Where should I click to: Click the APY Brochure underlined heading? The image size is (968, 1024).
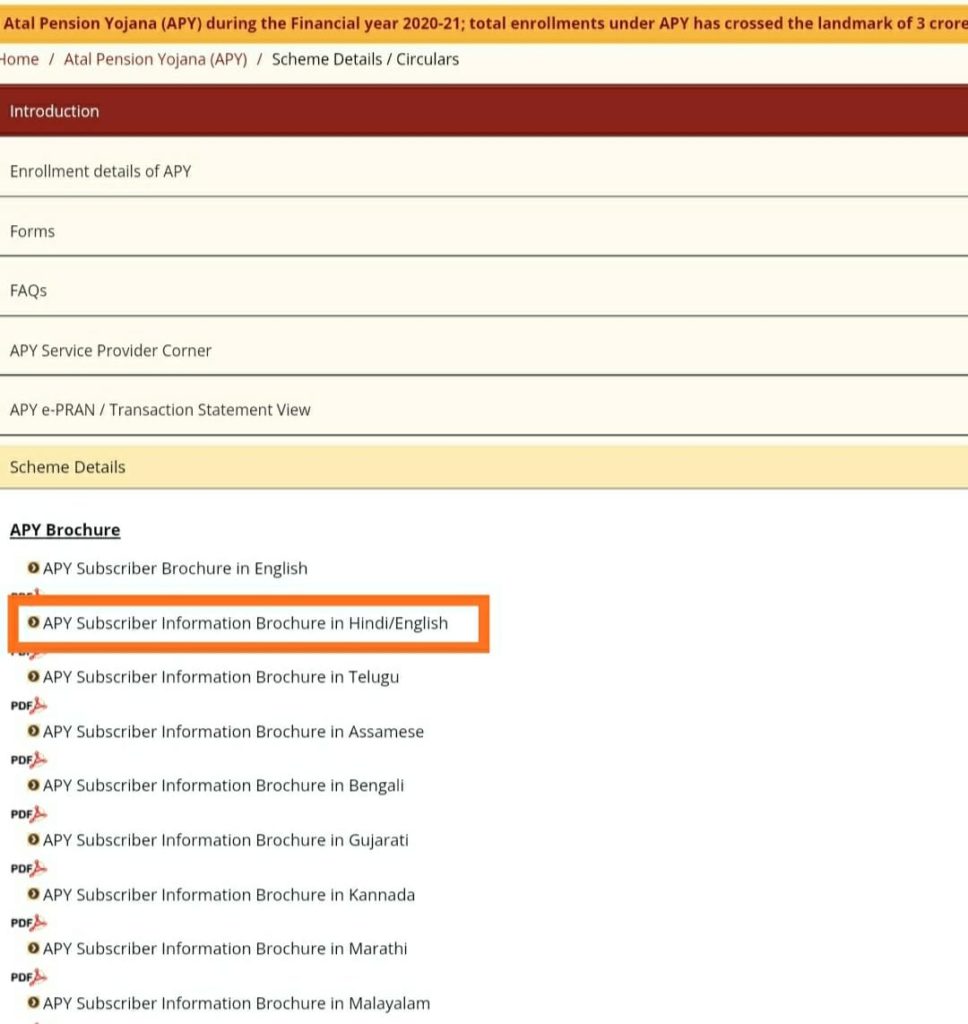(x=65, y=530)
